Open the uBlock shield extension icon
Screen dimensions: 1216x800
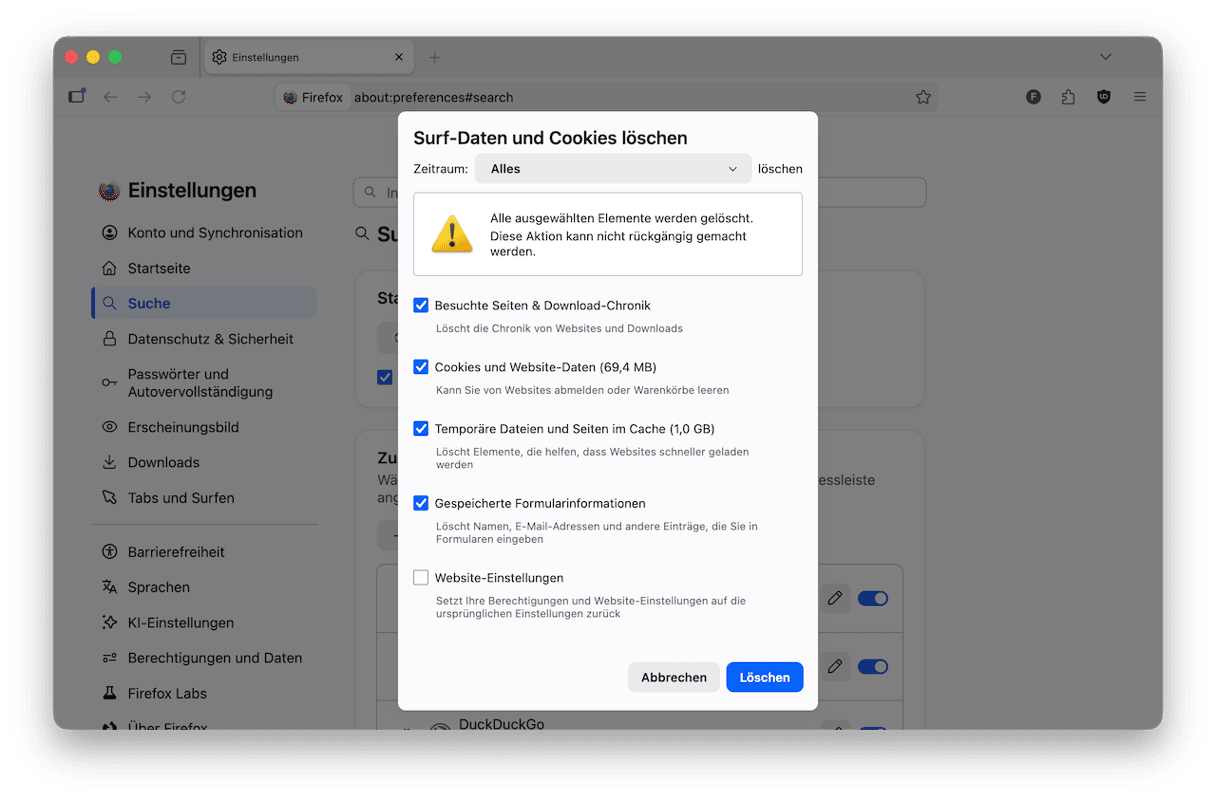tap(1104, 97)
